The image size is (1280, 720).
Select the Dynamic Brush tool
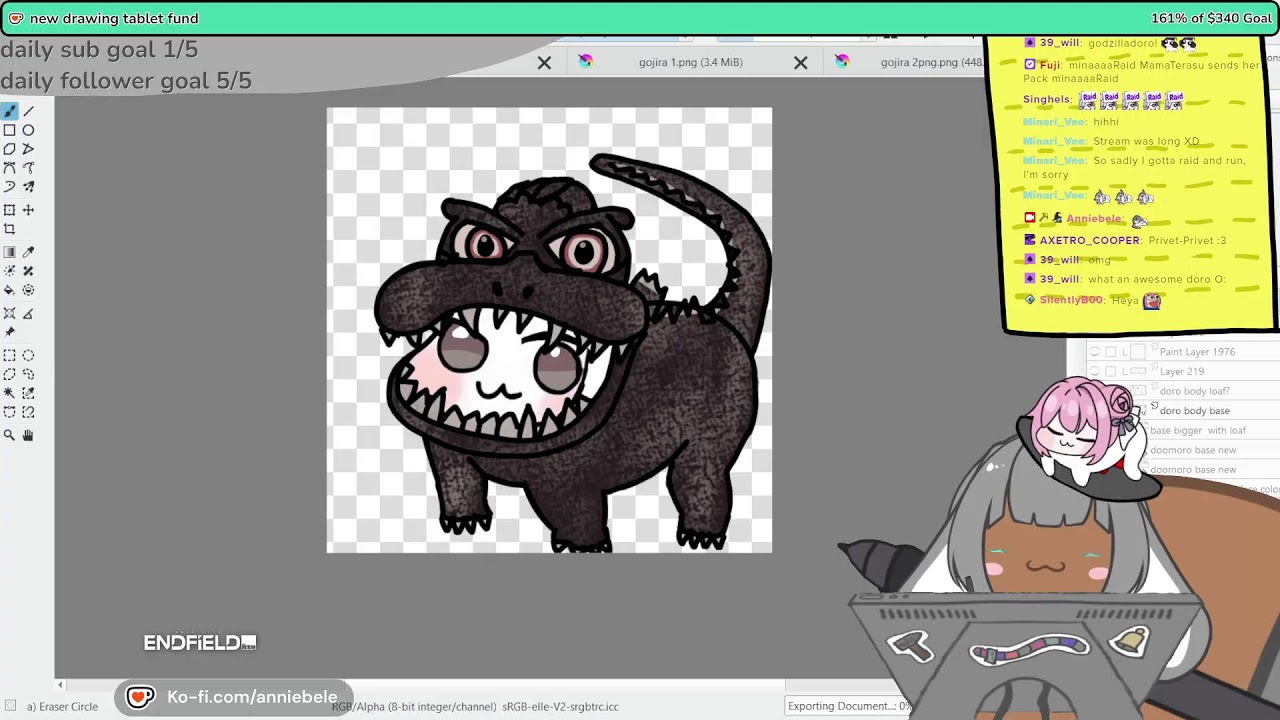click(9, 187)
